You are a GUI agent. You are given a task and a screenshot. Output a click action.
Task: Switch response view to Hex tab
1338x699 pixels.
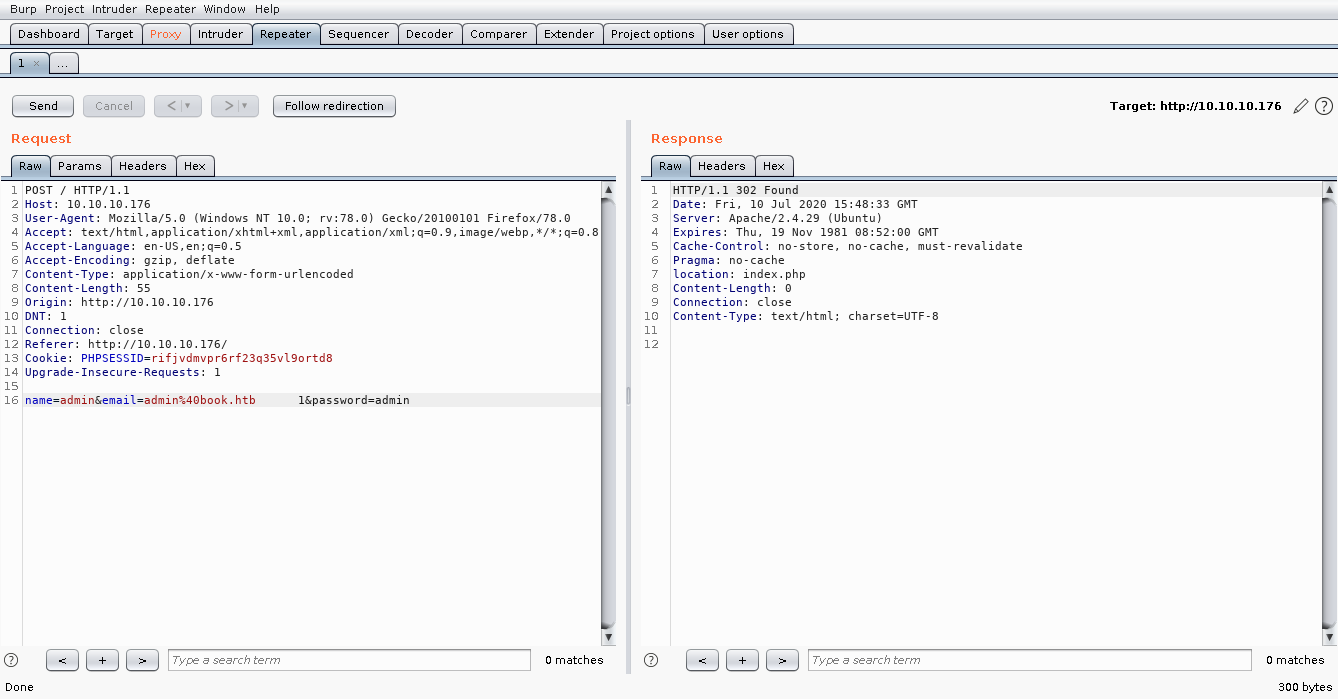click(x=774, y=166)
